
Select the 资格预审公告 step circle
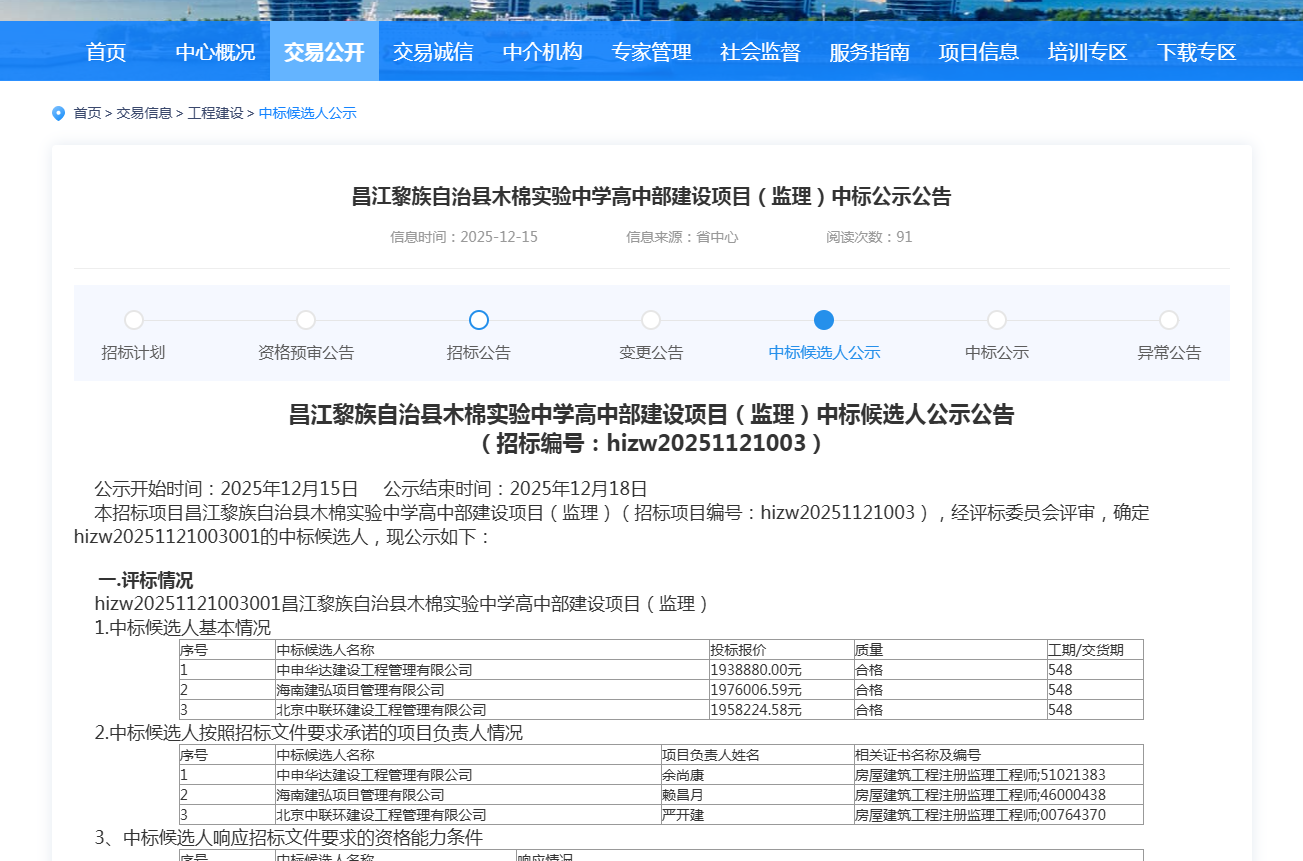(x=306, y=320)
